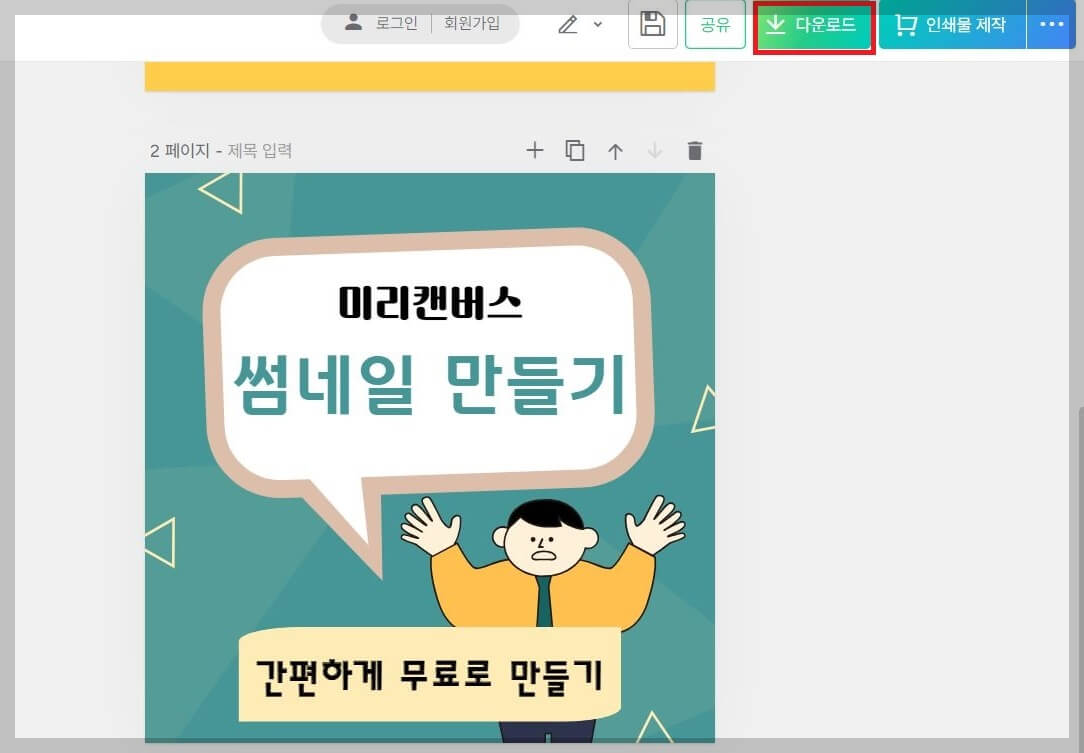Move page 2 up with the arrow
This screenshot has height=753, width=1084.
(615, 151)
